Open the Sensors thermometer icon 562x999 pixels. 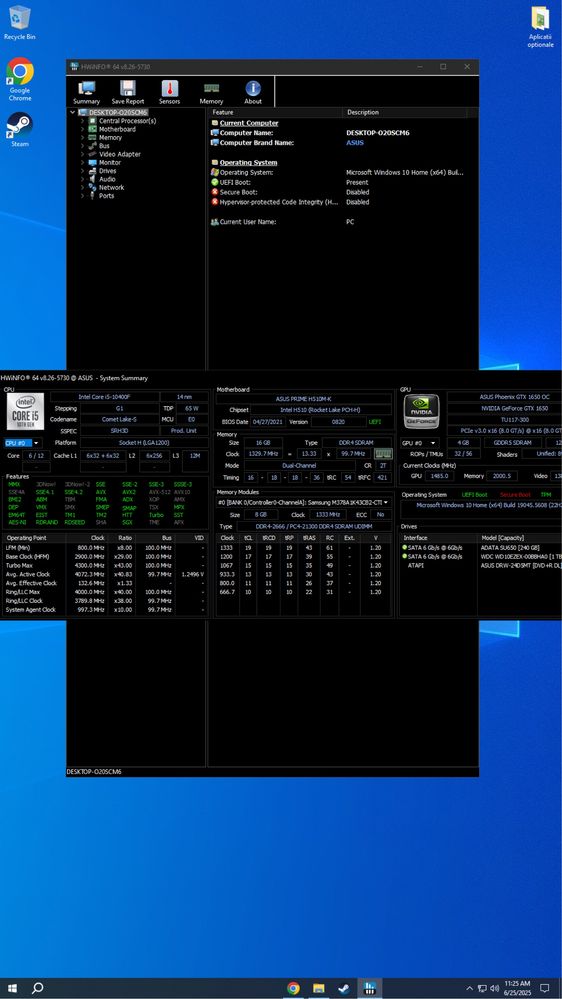pyautogui.click(x=169, y=92)
